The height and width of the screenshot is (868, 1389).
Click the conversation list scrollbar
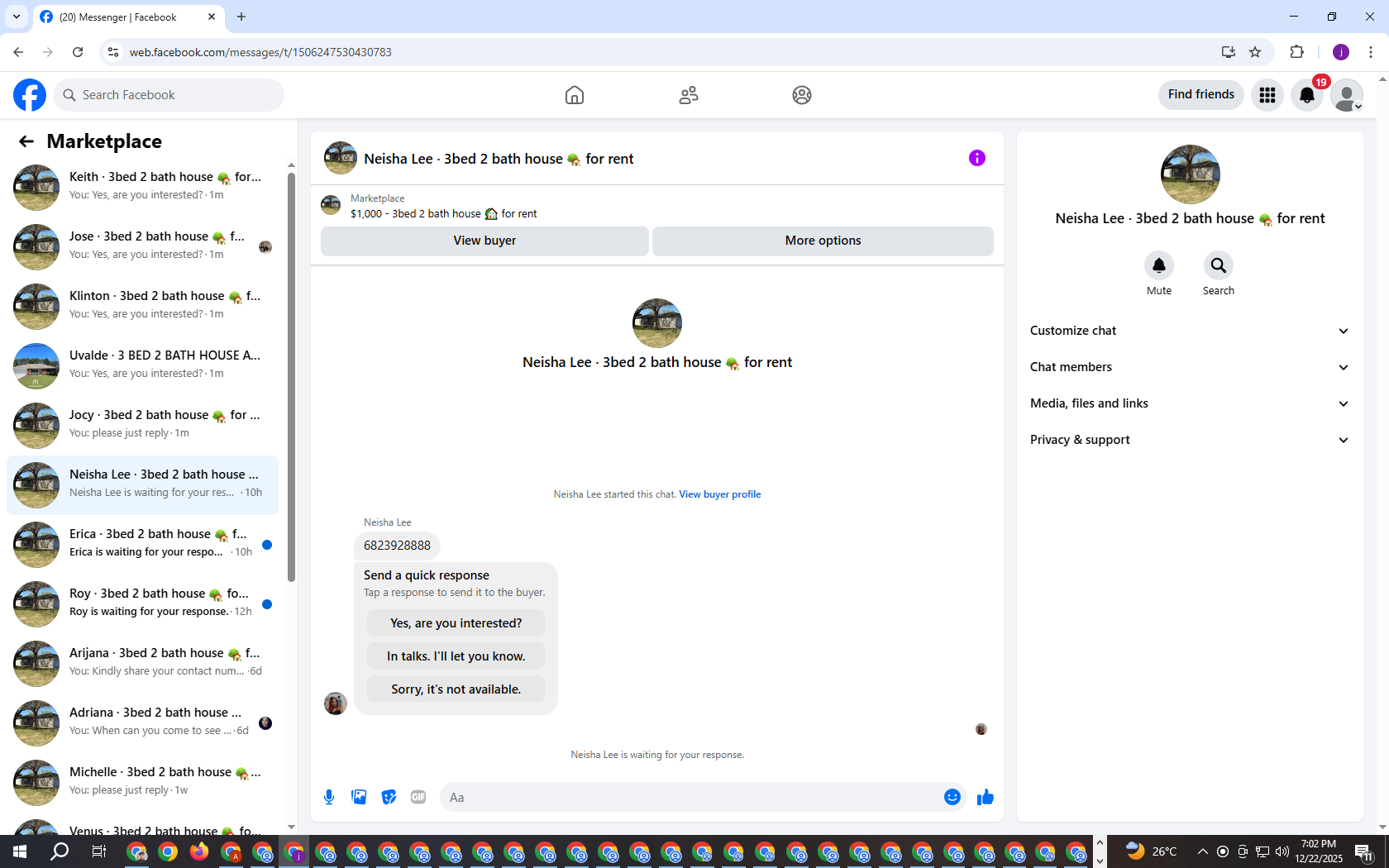[291, 376]
